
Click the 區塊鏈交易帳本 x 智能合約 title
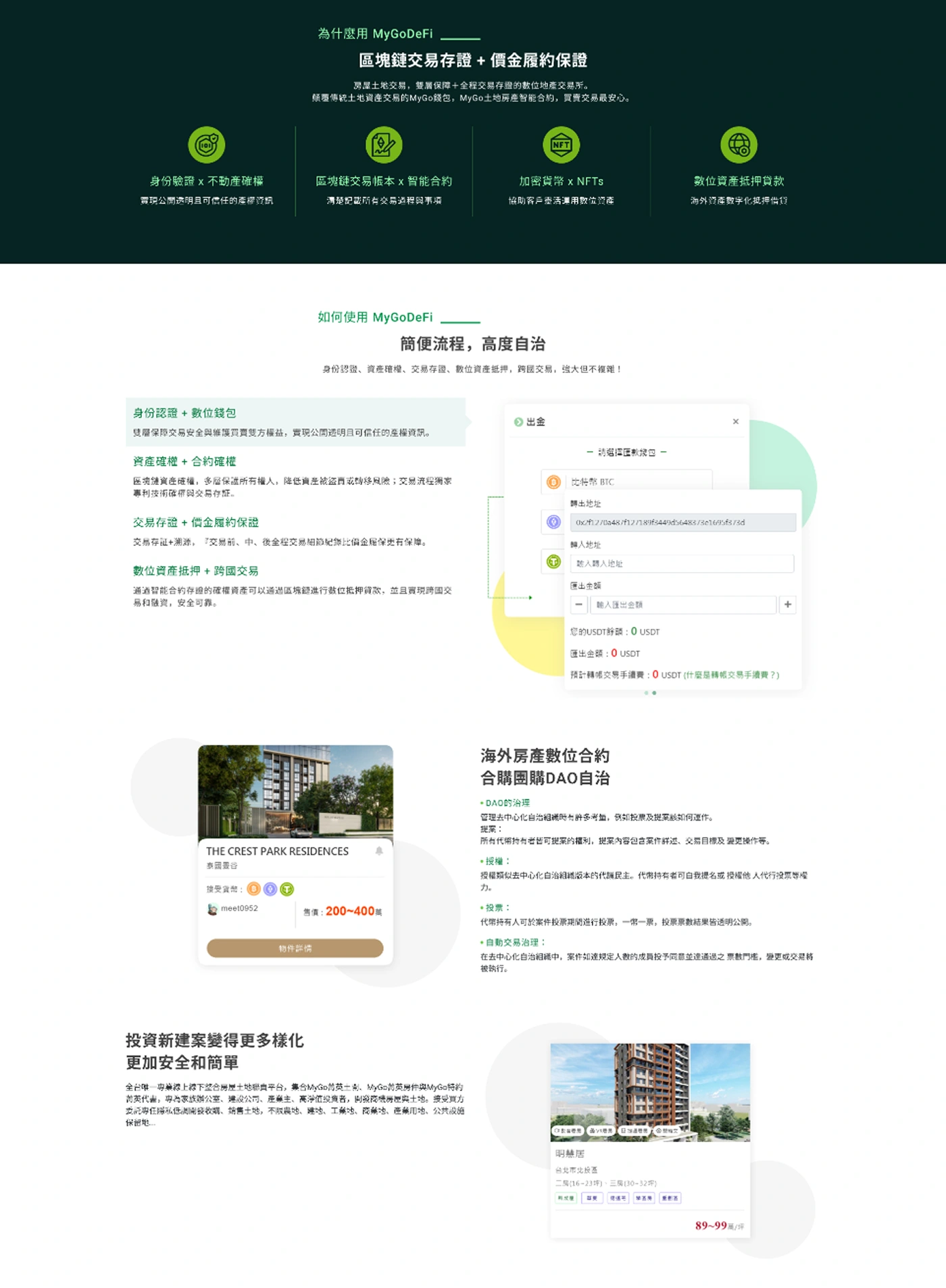[x=384, y=181]
